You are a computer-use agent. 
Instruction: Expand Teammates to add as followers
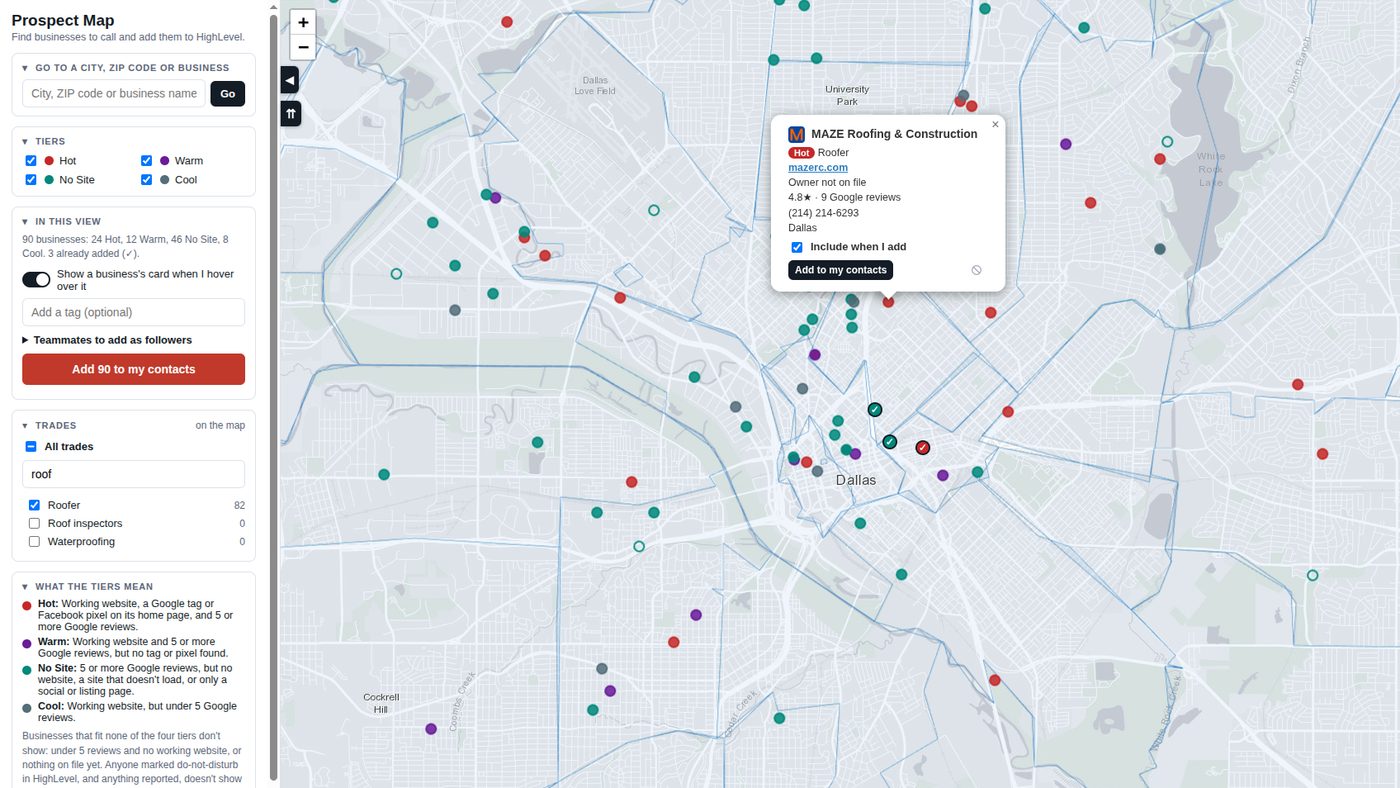pyautogui.click(x=107, y=340)
